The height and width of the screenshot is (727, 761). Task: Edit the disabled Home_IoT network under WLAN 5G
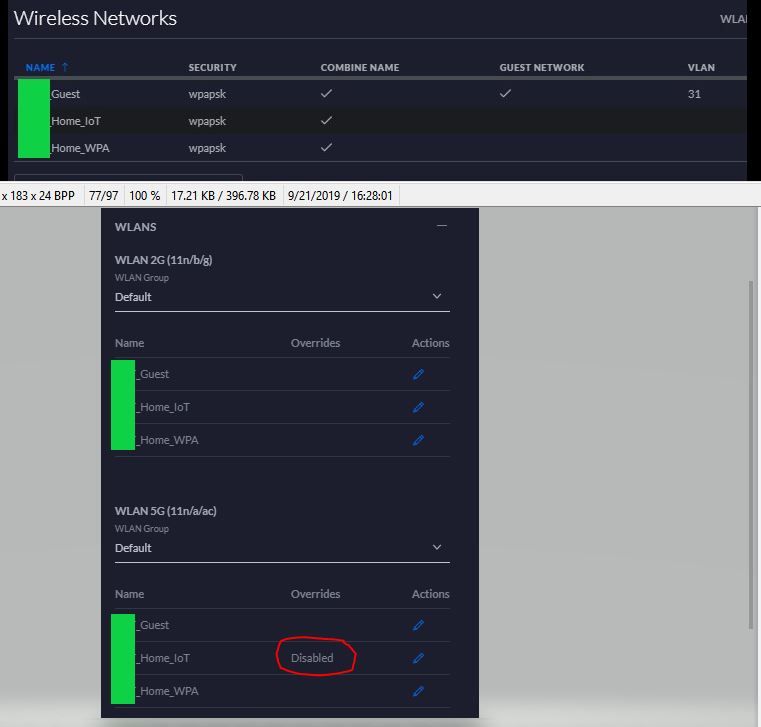pyautogui.click(x=418, y=658)
